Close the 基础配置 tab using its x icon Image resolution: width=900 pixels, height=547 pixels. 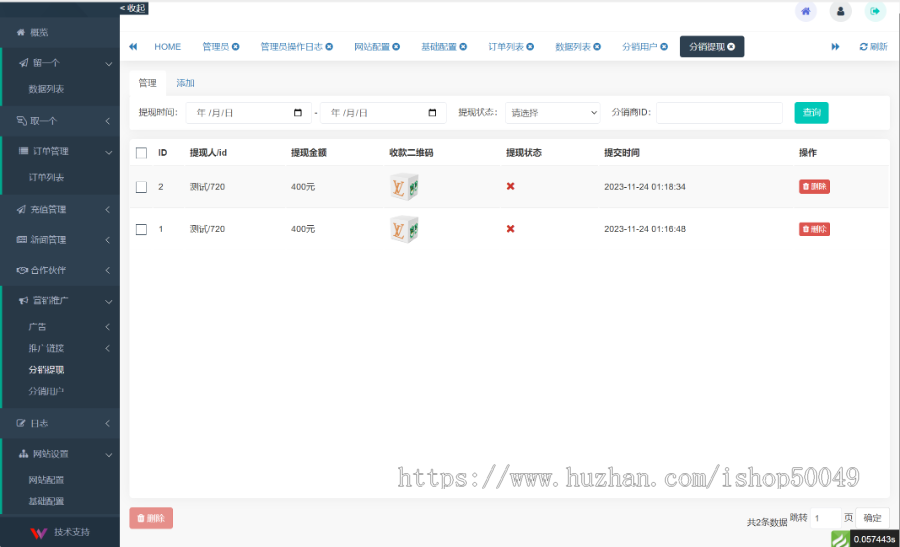click(x=463, y=46)
